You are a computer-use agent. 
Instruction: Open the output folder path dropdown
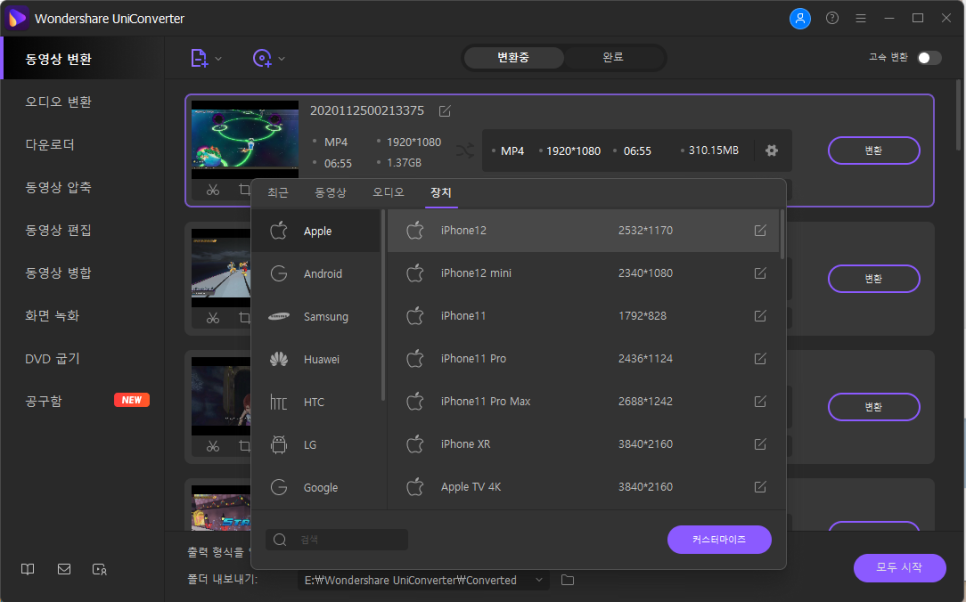pos(538,580)
